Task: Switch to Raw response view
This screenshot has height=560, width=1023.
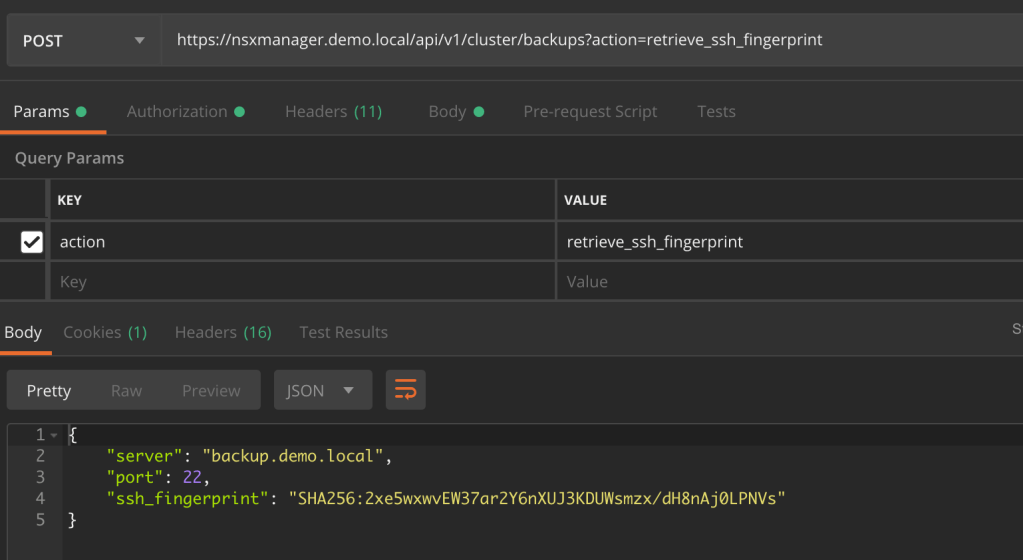Action: coord(126,390)
